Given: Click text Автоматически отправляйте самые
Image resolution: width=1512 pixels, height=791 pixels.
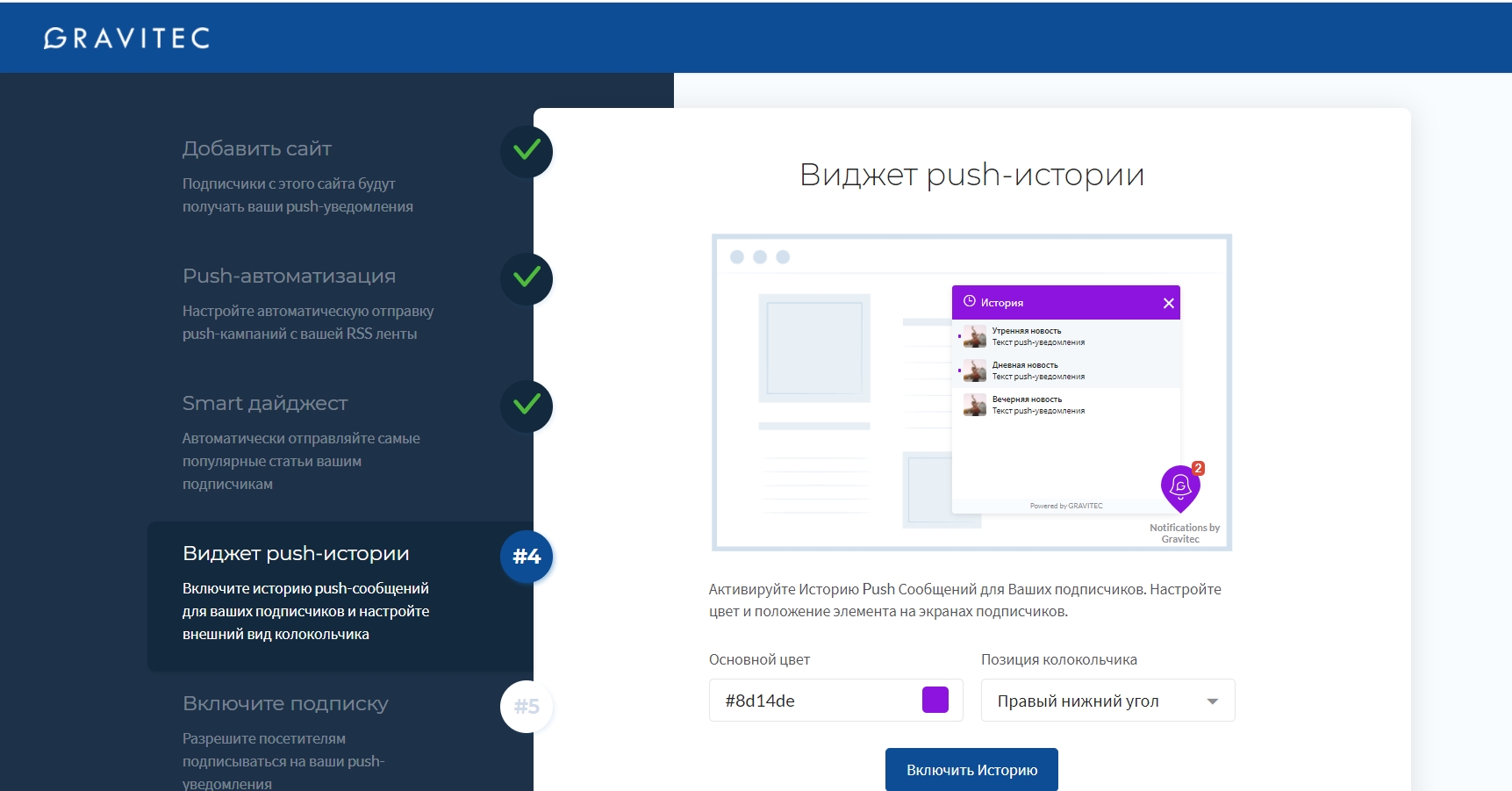Looking at the screenshot, I should (x=301, y=438).
